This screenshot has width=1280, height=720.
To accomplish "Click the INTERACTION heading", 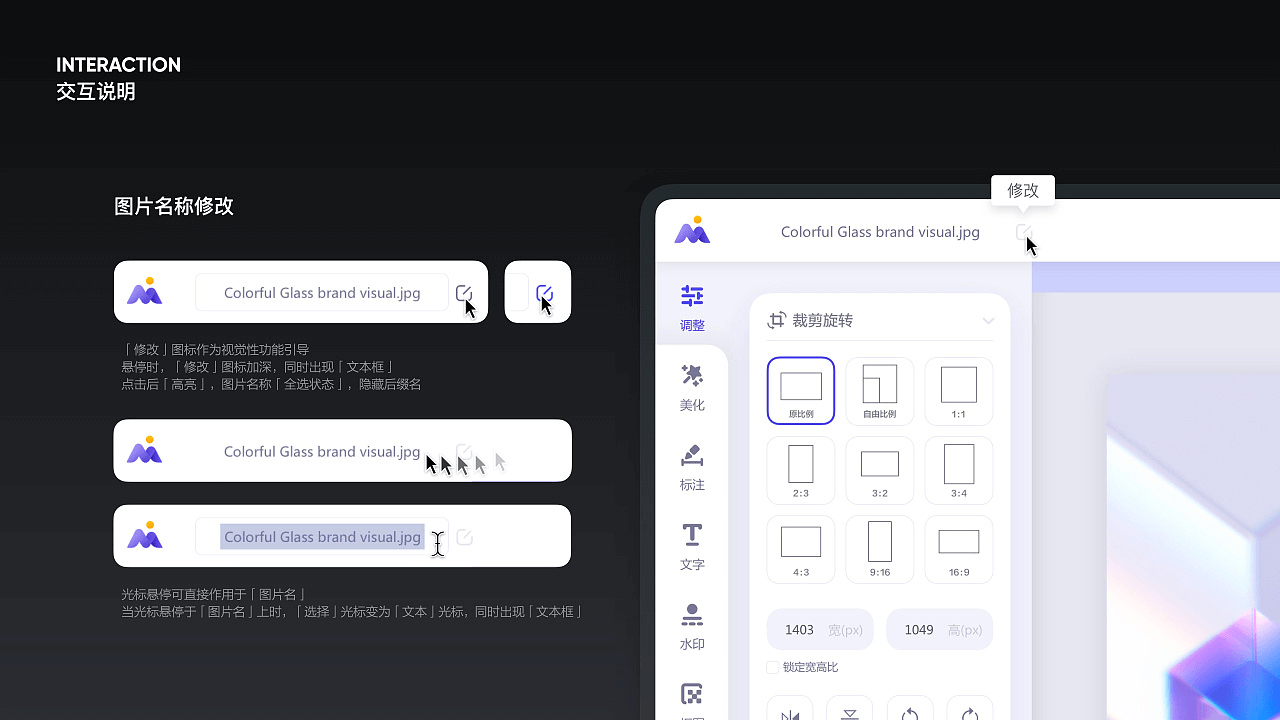I will coord(119,65).
